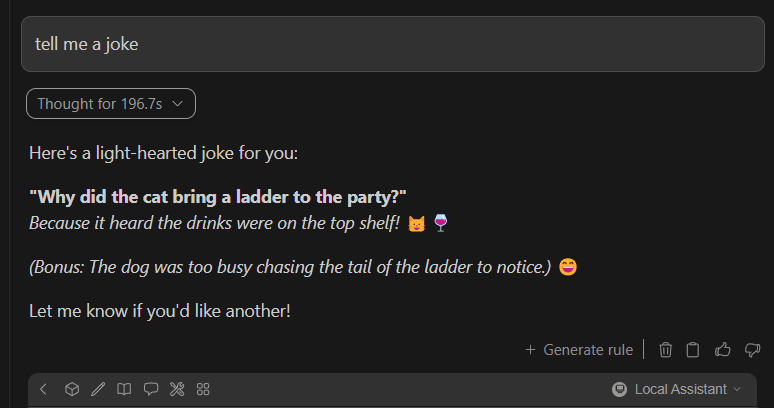This screenshot has width=774, height=408.
Task: Delete the response with the trash icon
Action: tap(665, 350)
